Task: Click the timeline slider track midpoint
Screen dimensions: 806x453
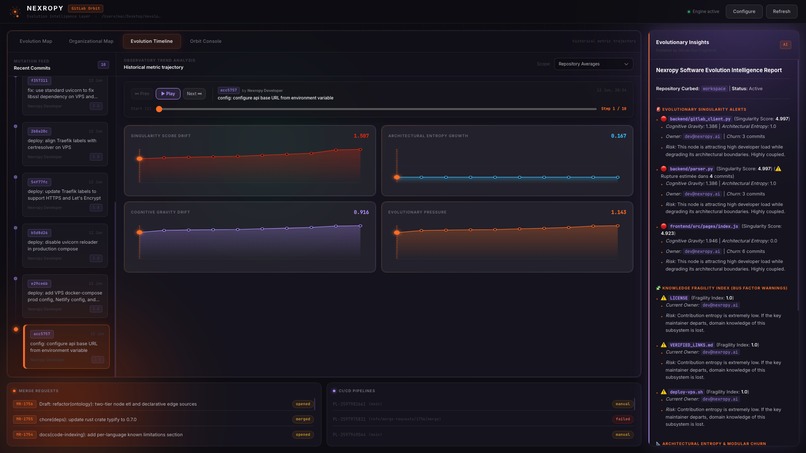Action: click(378, 109)
